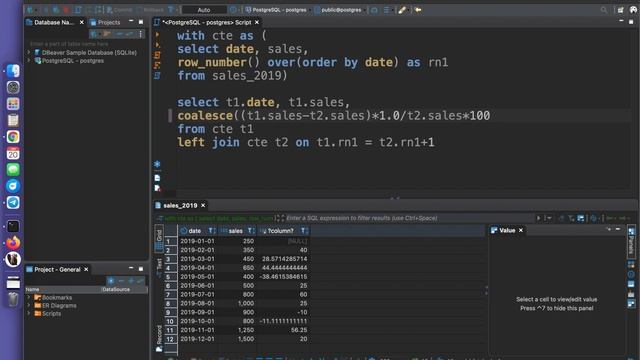The width and height of the screenshot is (640, 360).
Task: Open the Auto transaction mode dropdown
Action: point(204,10)
